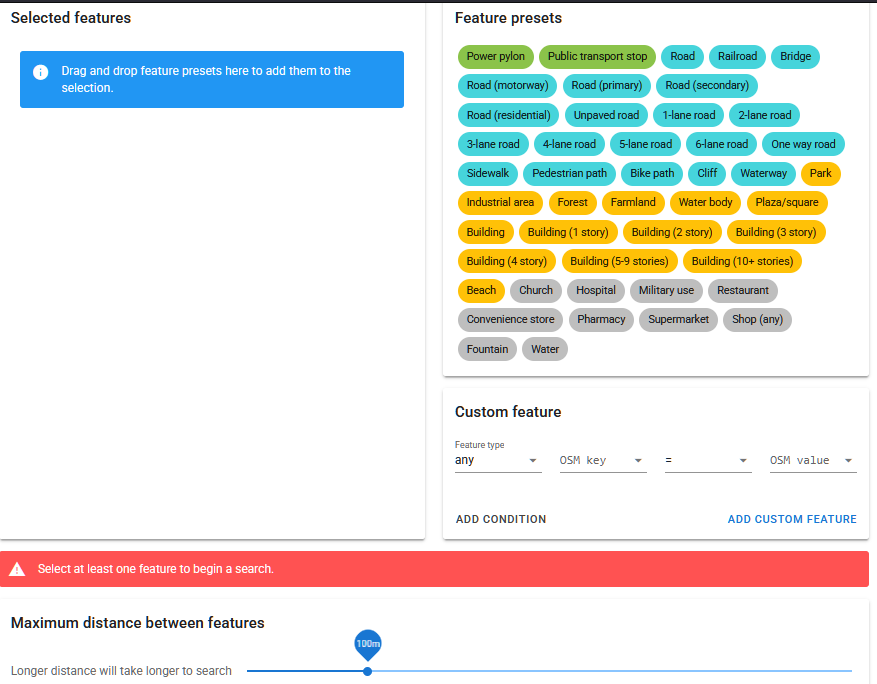Viewport: 877px width, 684px height.
Task: Pick the Road (motorway) preset chip
Action: [x=507, y=86]
